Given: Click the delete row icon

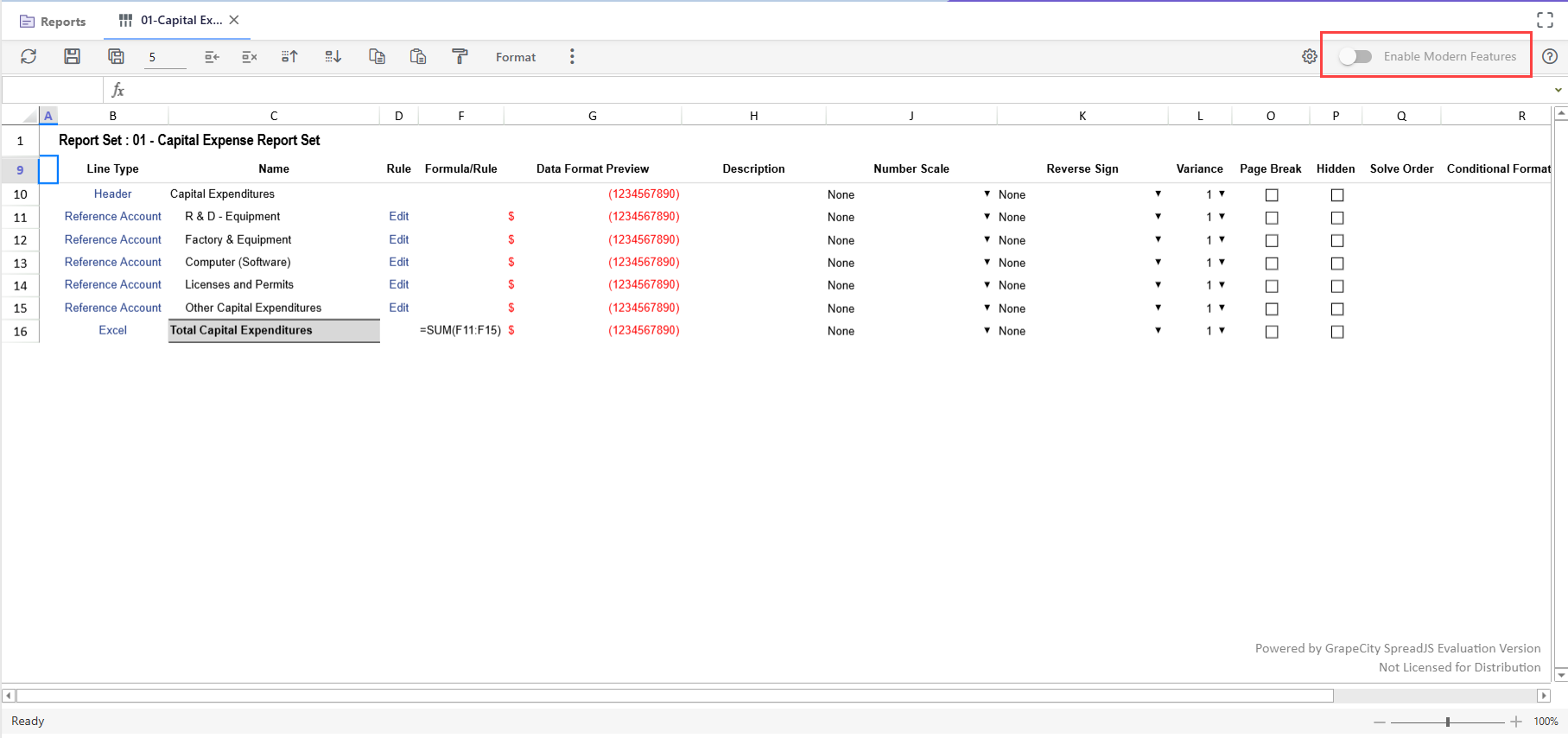Looking at the screenshot, I should click(x=250, y=57).
